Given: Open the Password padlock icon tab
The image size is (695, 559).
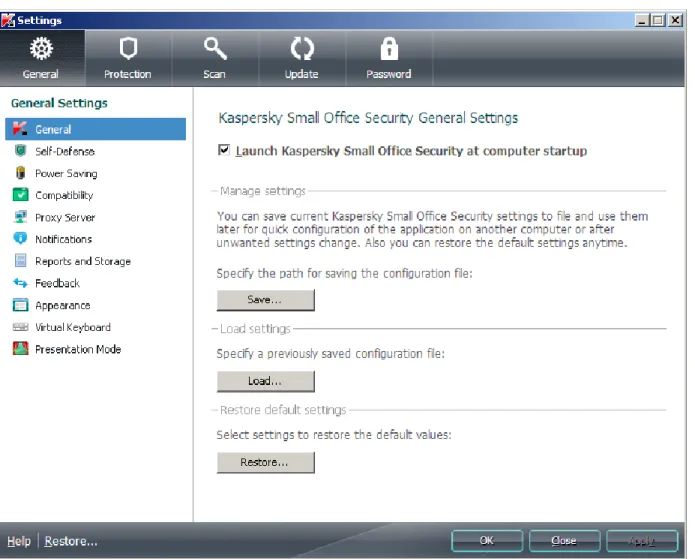Looking at the screenshot, I should pos(389,58).
